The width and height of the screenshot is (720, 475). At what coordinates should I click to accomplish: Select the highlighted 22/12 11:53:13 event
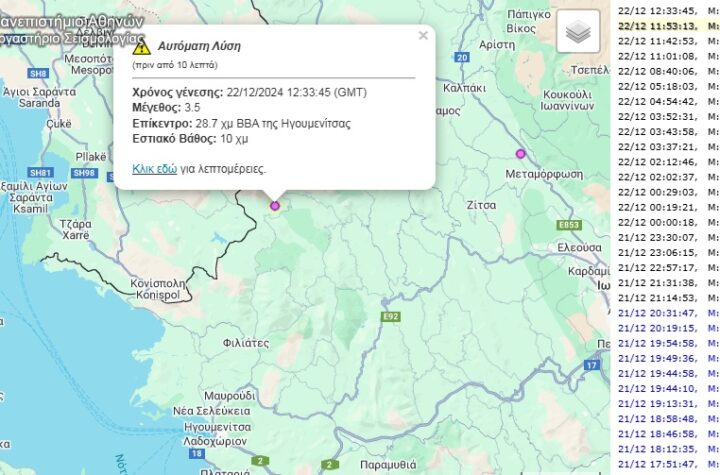coord(669,26)
